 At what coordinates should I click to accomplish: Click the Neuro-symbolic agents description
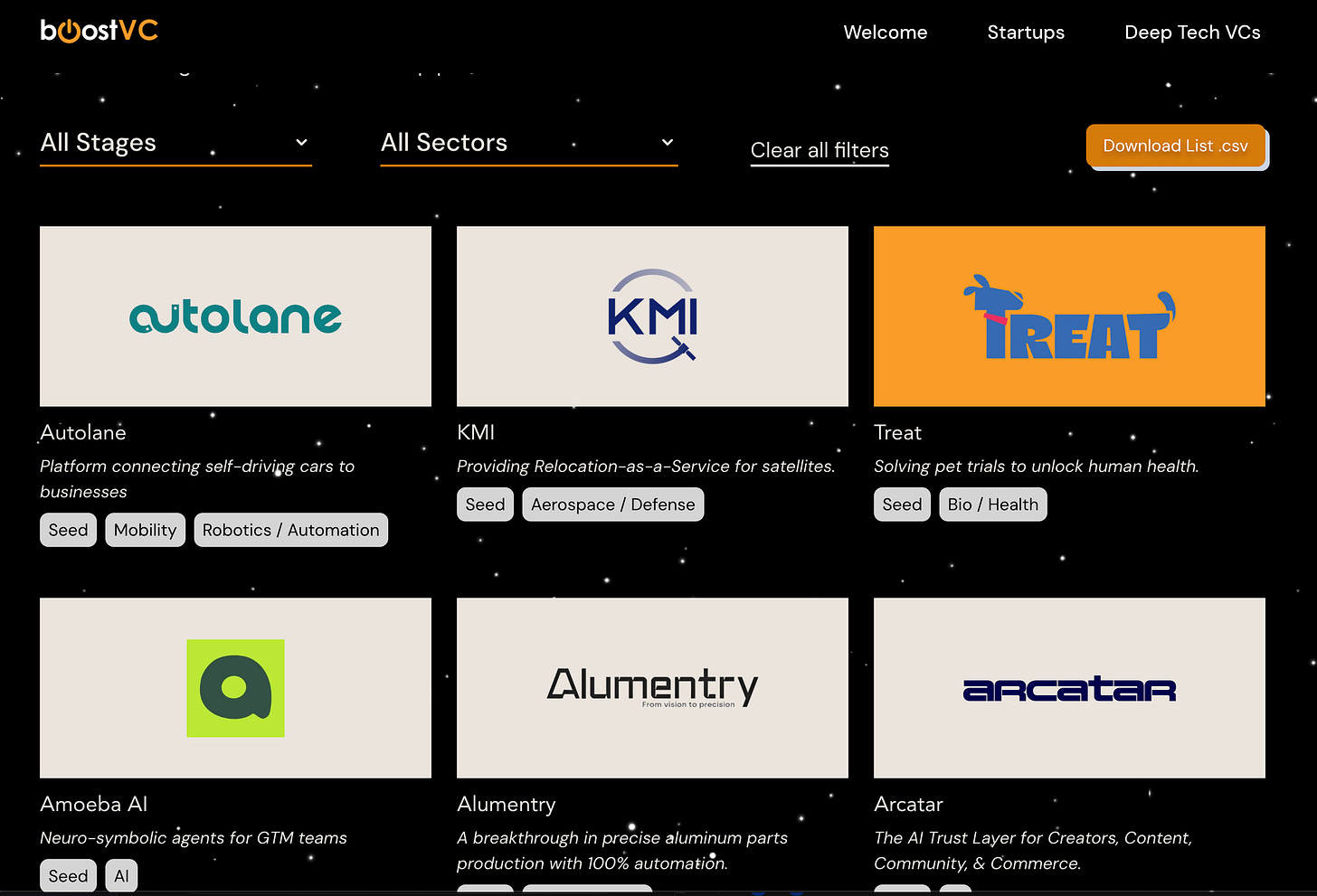[x=194, y=838]
